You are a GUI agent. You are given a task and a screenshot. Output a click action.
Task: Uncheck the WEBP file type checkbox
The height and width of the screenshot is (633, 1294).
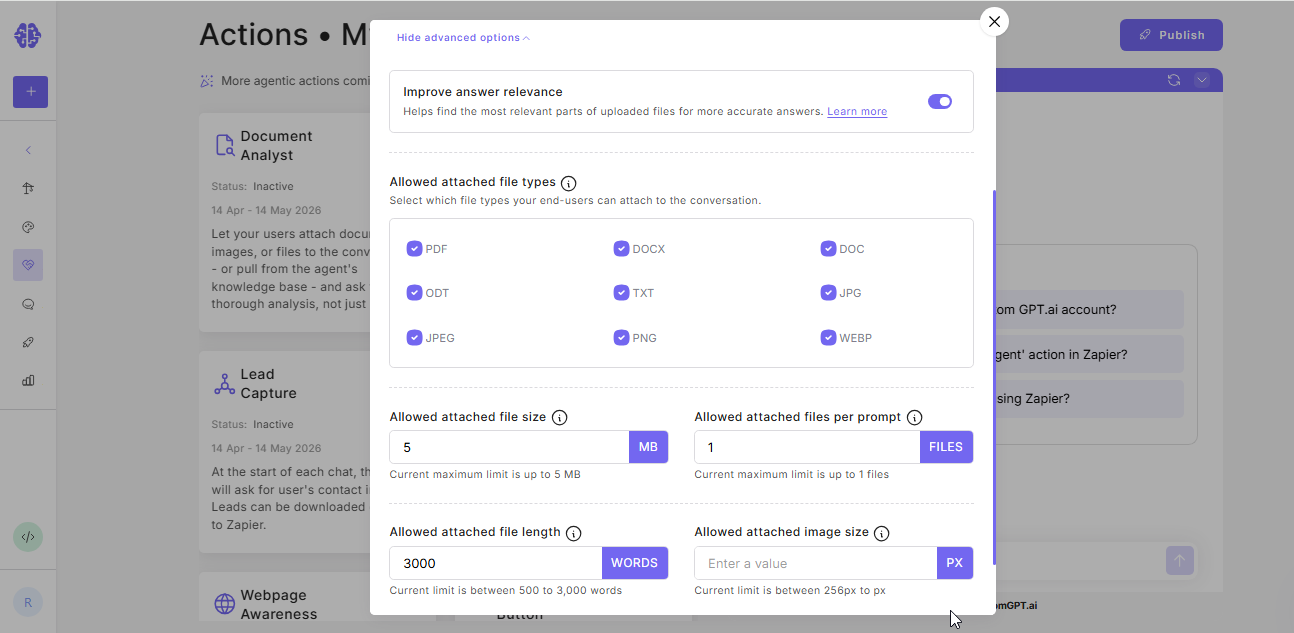[x=828, y=338]
